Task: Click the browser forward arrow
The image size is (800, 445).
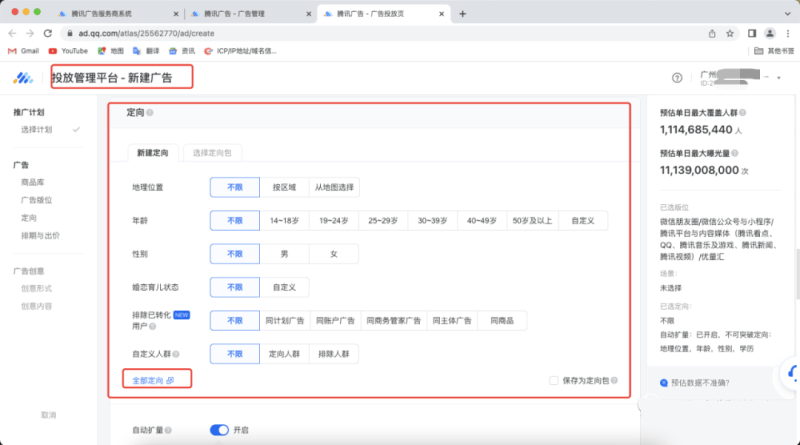Action: point(30,33)
